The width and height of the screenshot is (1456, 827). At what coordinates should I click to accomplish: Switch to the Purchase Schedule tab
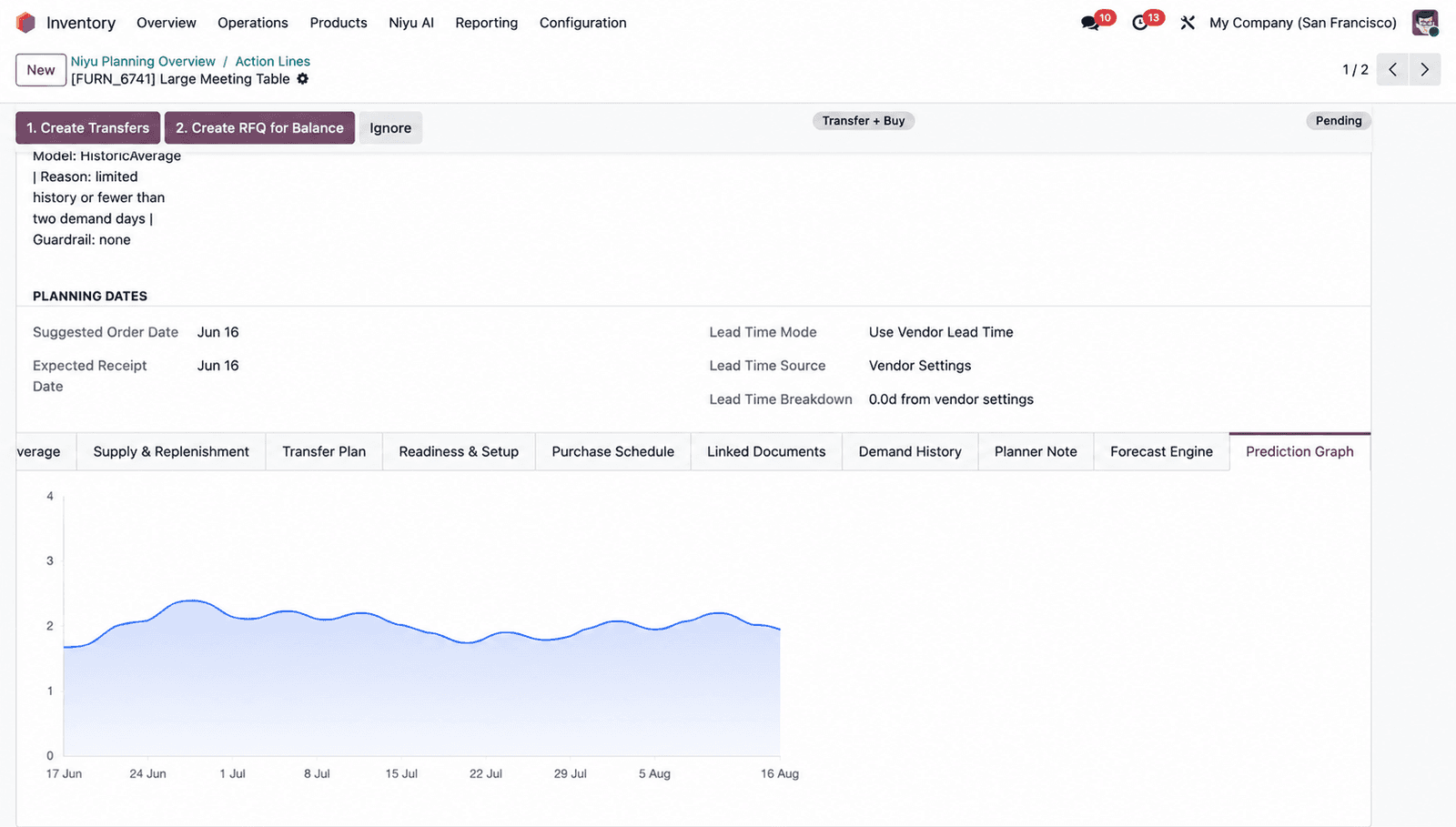(x=613, y=452)
